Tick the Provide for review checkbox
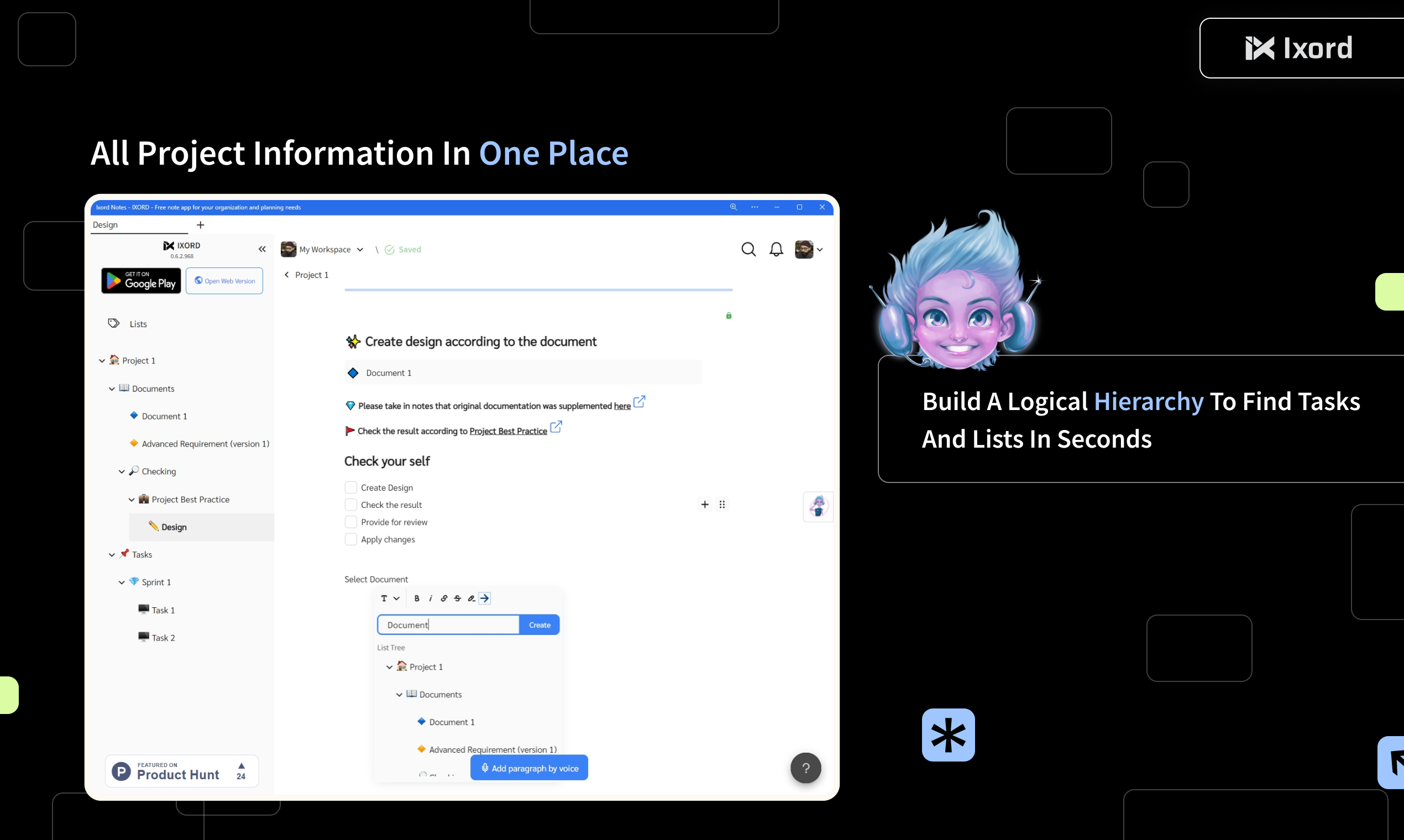The image size is (1404, 840). click(x=351, y=521)
